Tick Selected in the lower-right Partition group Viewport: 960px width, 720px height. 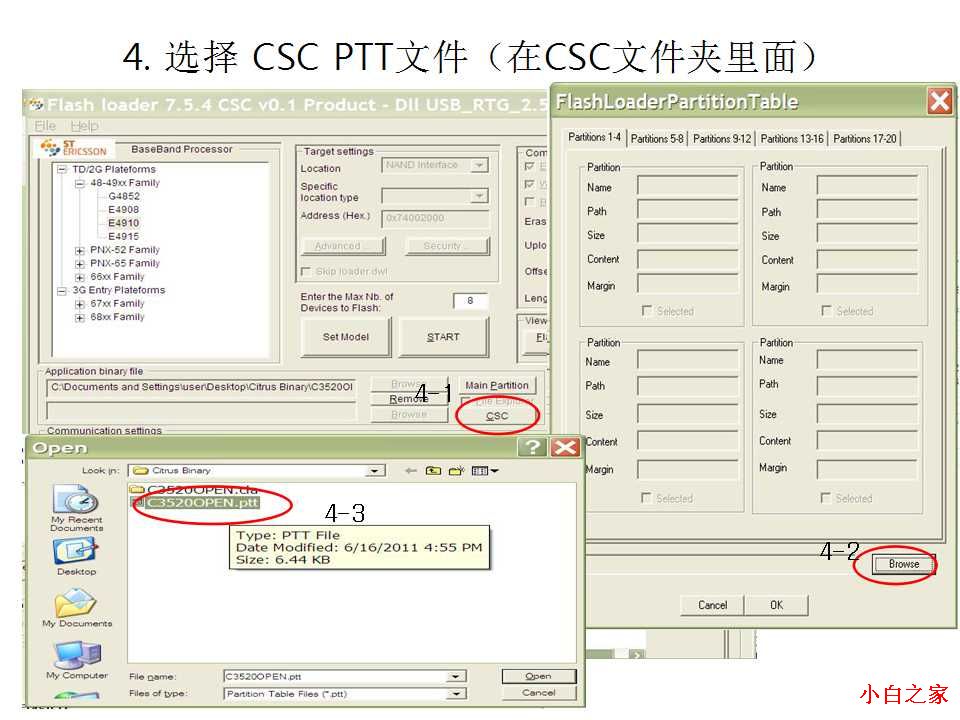point(825,498)
